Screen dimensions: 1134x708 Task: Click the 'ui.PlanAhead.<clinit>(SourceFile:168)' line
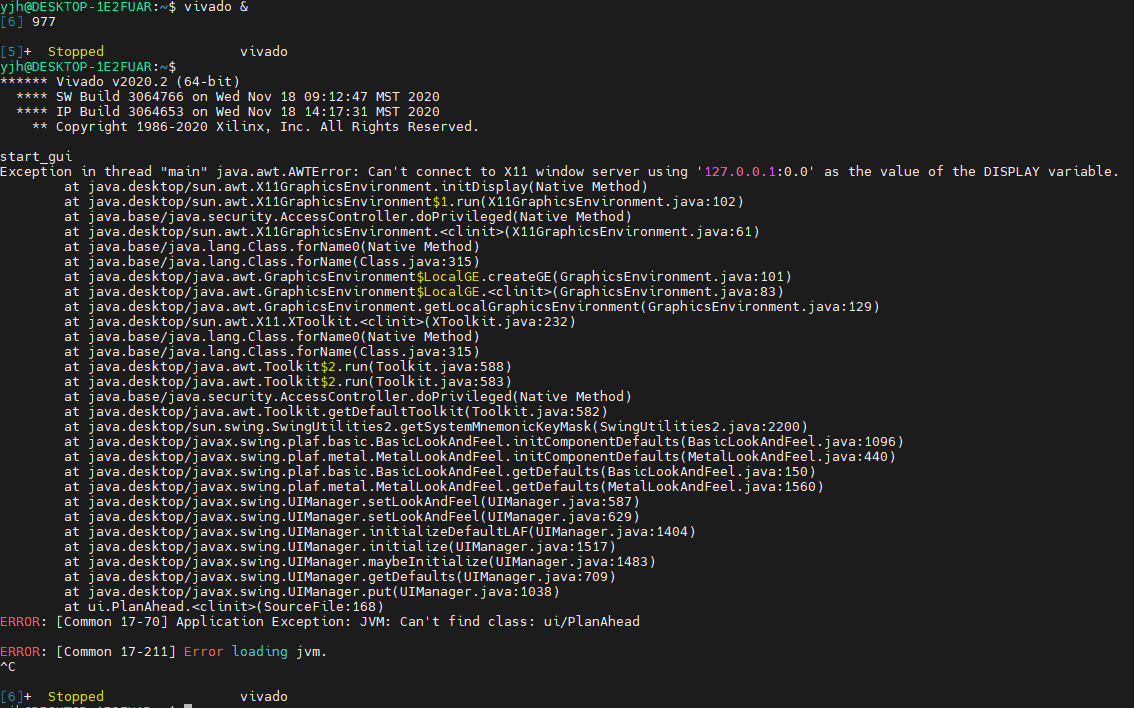click(223, 607)
